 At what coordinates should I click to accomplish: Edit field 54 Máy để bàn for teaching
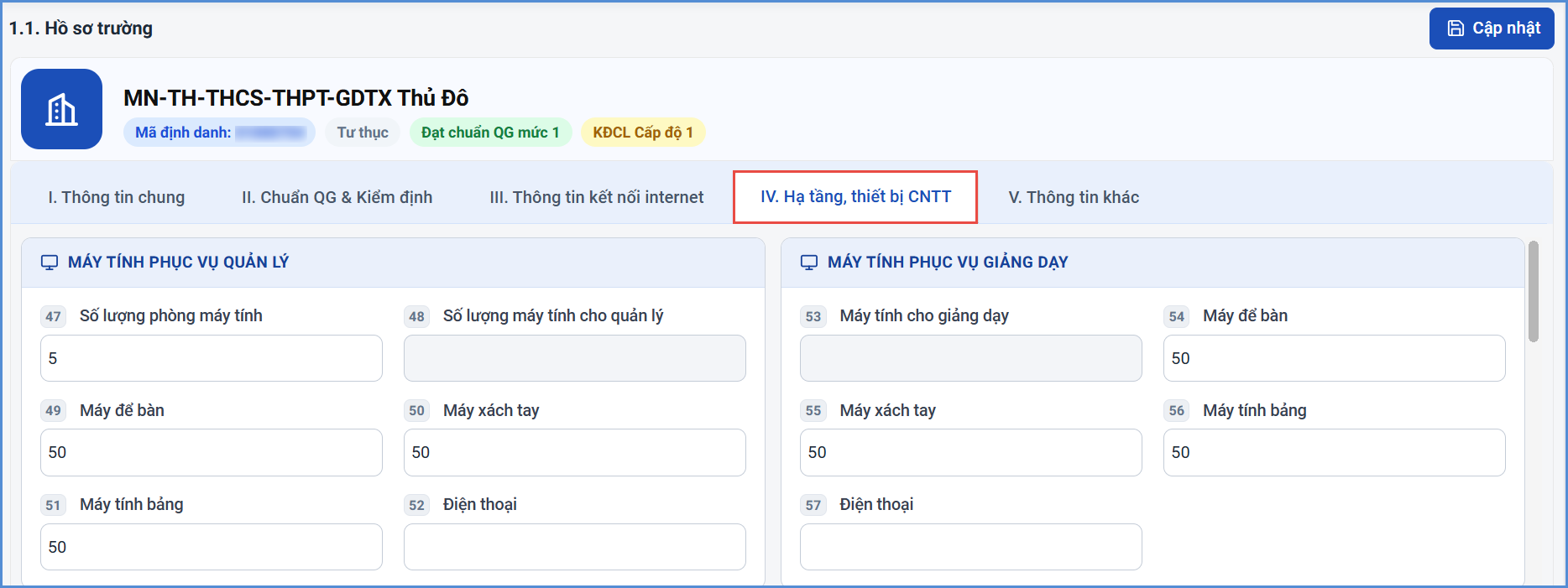coord(1335,358)
